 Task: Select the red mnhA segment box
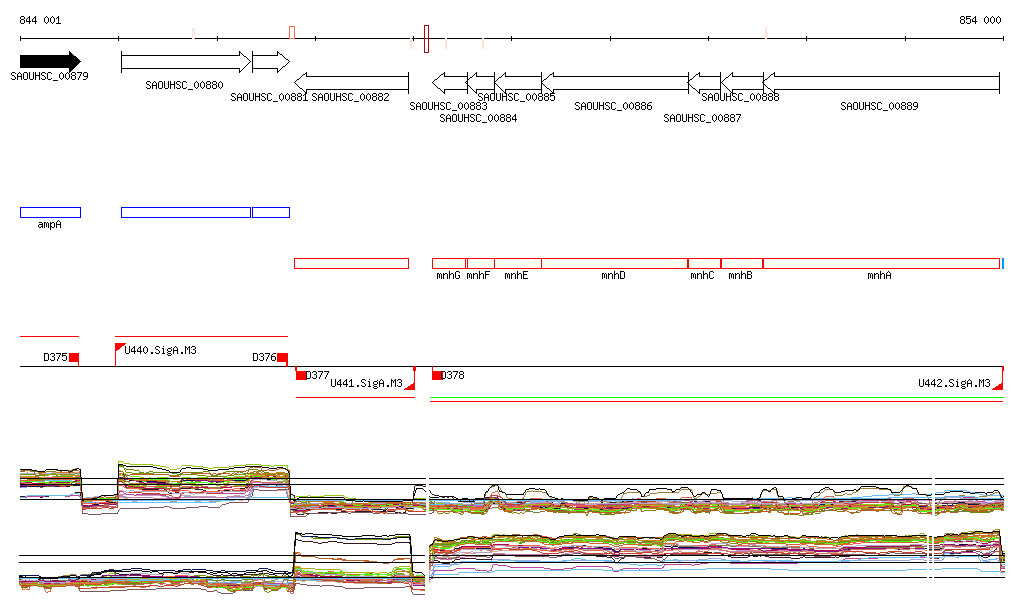pos(881,264)
